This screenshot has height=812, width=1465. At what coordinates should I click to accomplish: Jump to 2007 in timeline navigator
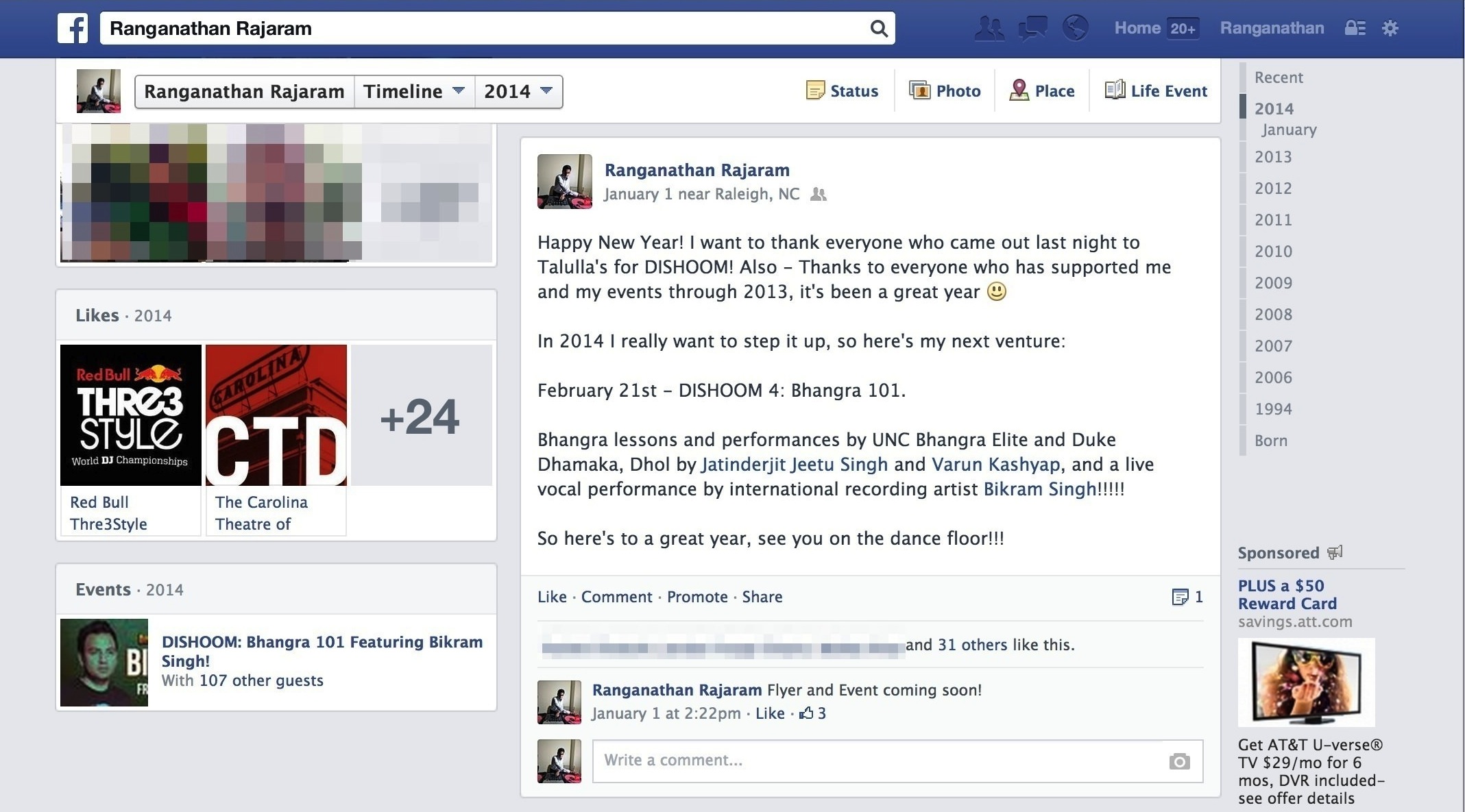tap(1273, 346)
